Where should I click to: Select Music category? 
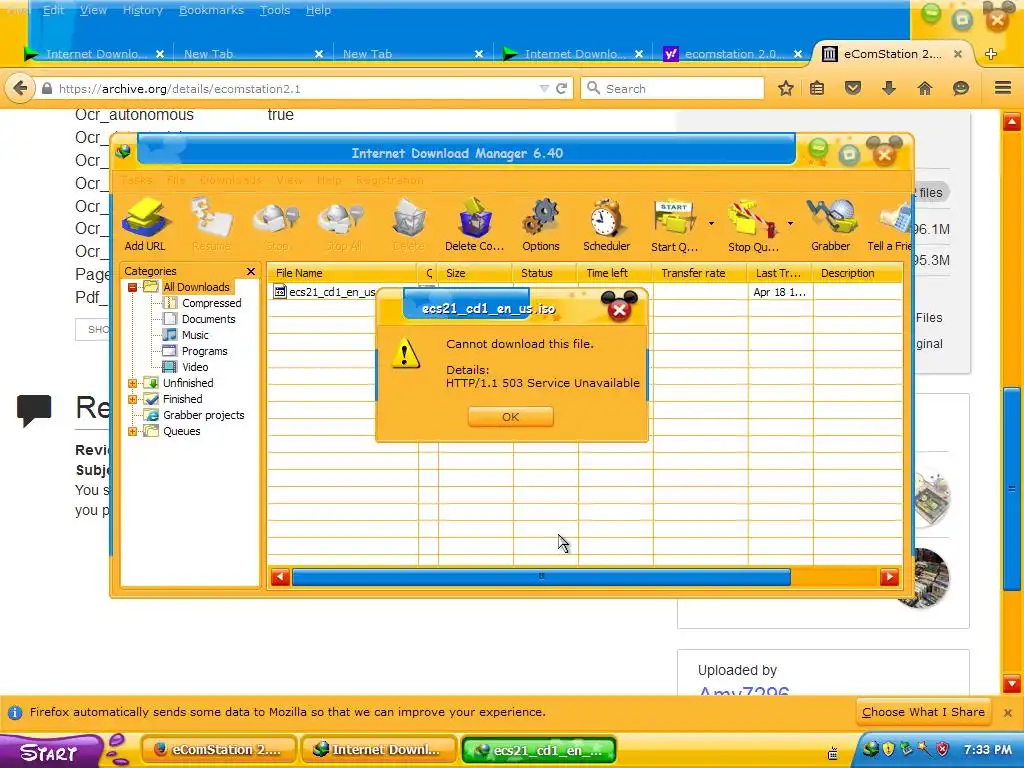195,335
